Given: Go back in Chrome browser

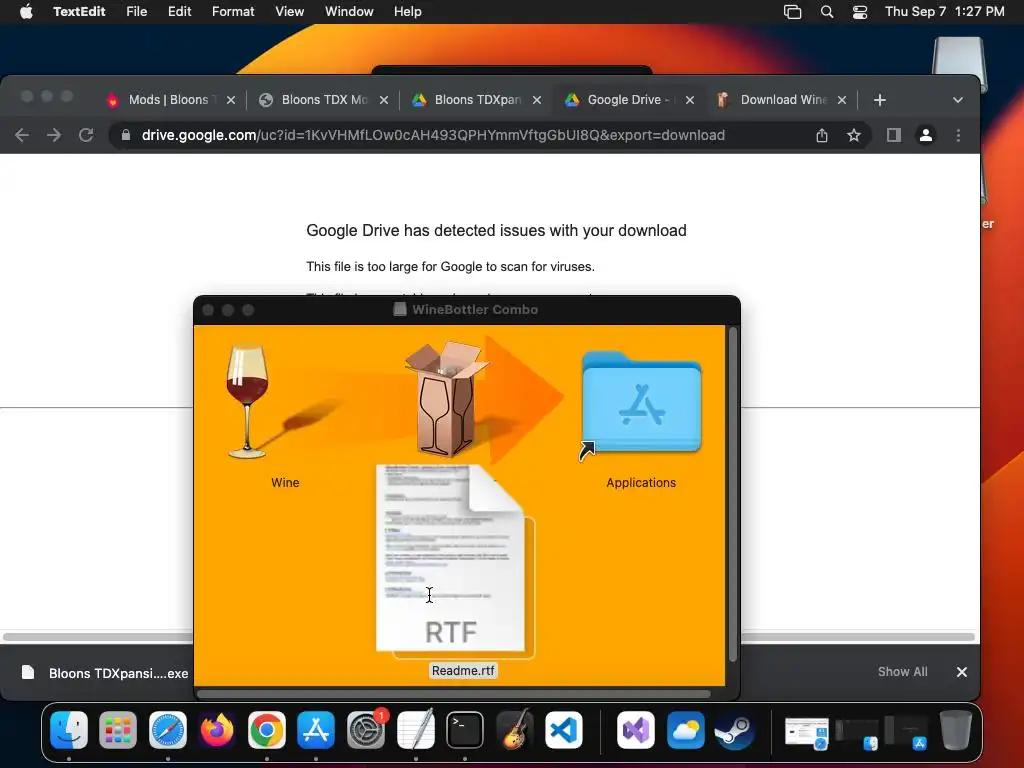Looking at the screenshot, I should pyautogui.click(x=22, y=135).
